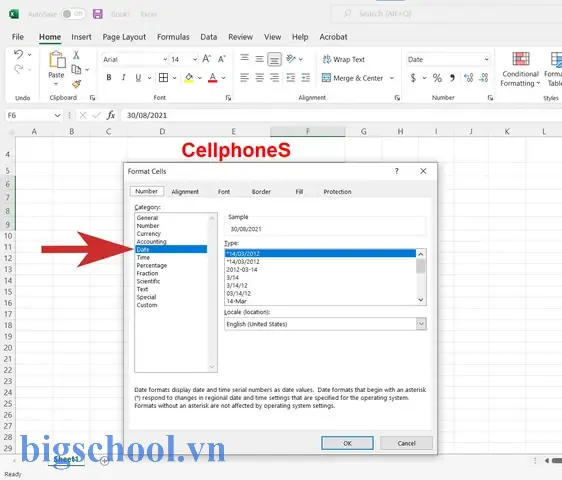Apply the Fill Color bucket
The width and height of the screenshot is (562, 480).
click(189, 77)
